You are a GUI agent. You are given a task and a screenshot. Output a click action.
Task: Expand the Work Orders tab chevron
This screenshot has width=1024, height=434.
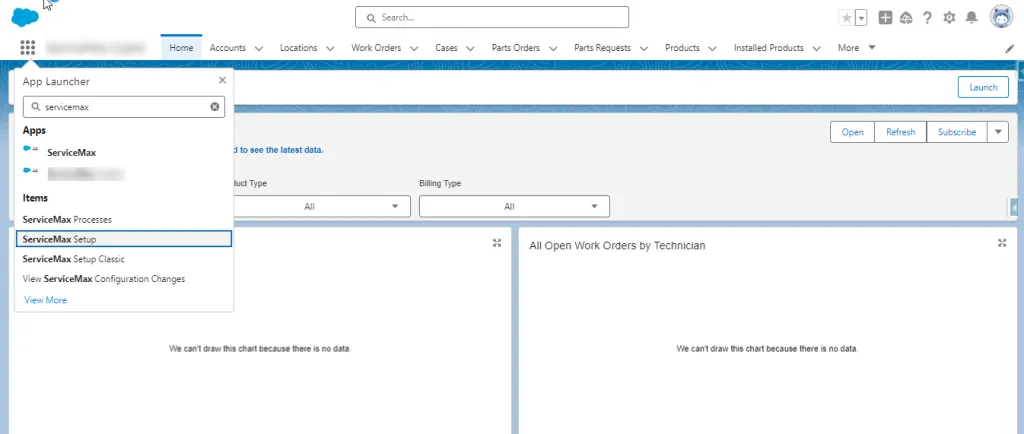coord(414,48)
